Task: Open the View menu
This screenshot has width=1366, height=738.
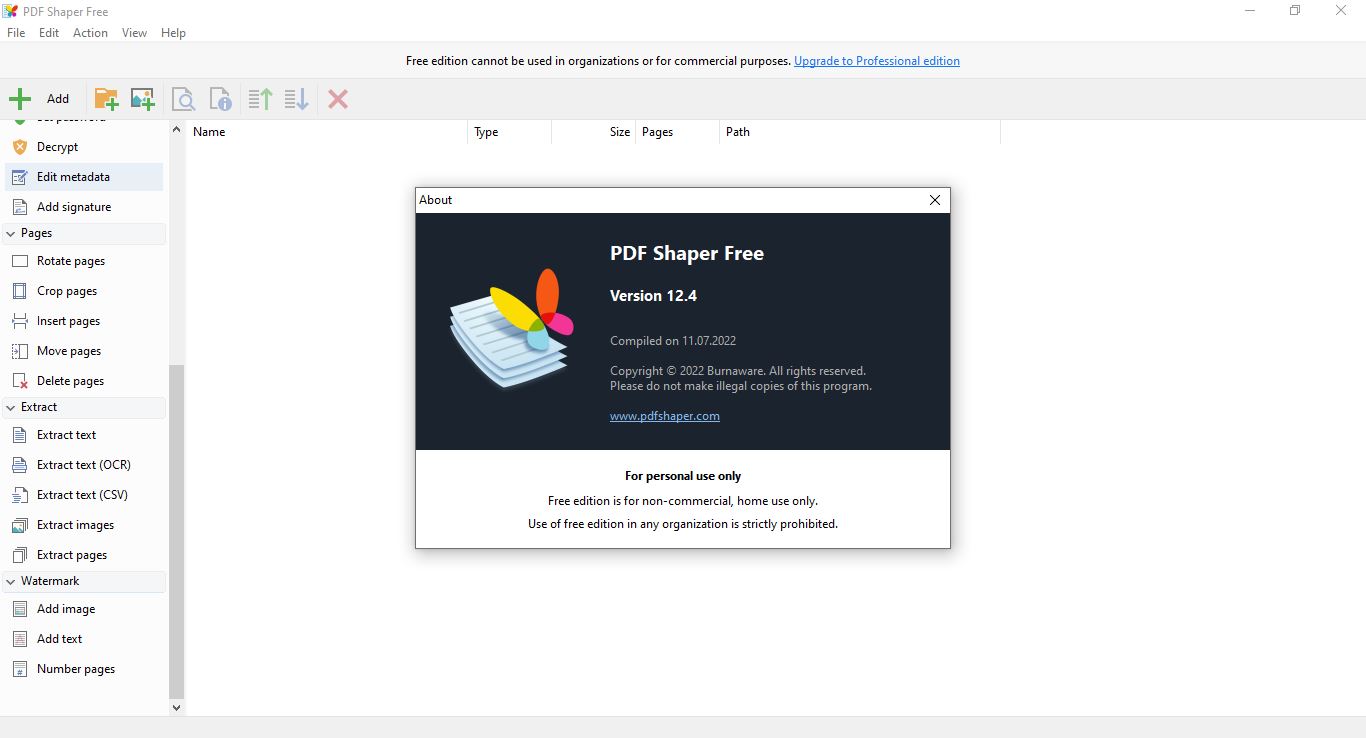Action: pos(134,33)
